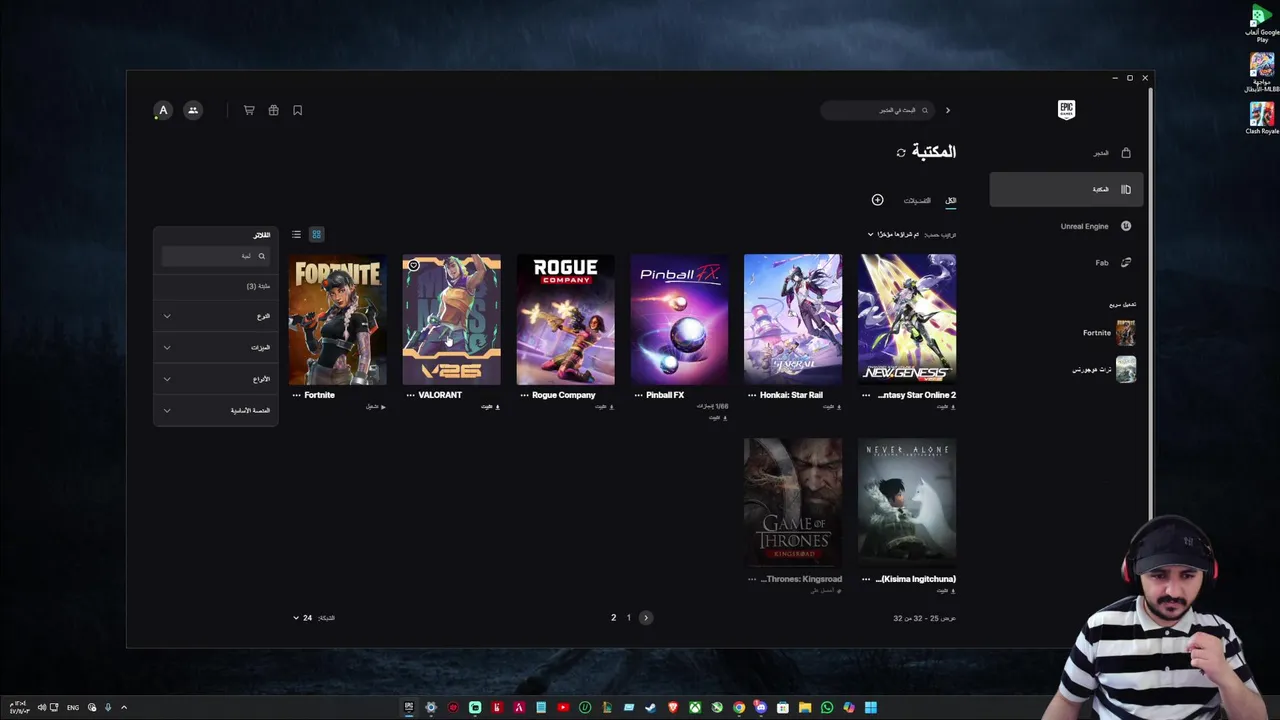Open the Clash Royale desktop shortcut
The height and width of the screenshot is (720, 1280).
click(1262, 118)
